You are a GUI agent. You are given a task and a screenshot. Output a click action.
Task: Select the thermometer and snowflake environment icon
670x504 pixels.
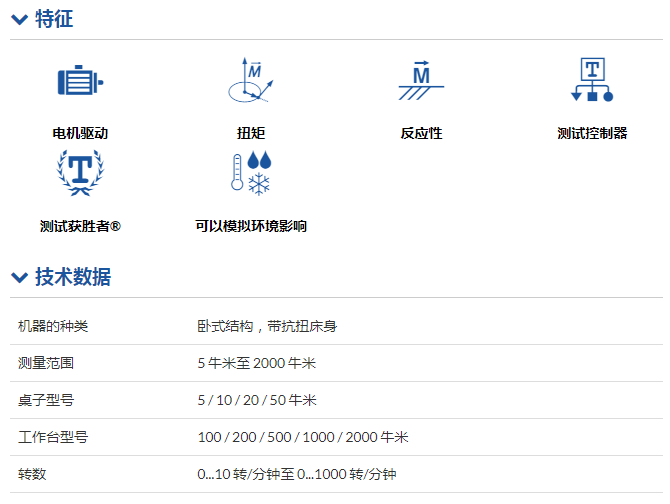(250, 172)
